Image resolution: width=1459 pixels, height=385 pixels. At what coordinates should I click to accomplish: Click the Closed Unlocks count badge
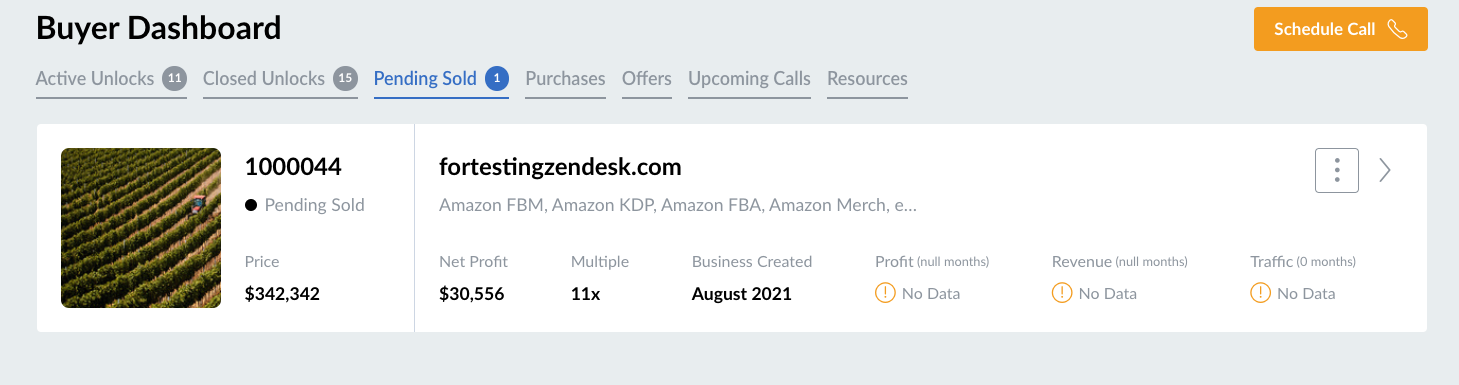pos(346,78)
